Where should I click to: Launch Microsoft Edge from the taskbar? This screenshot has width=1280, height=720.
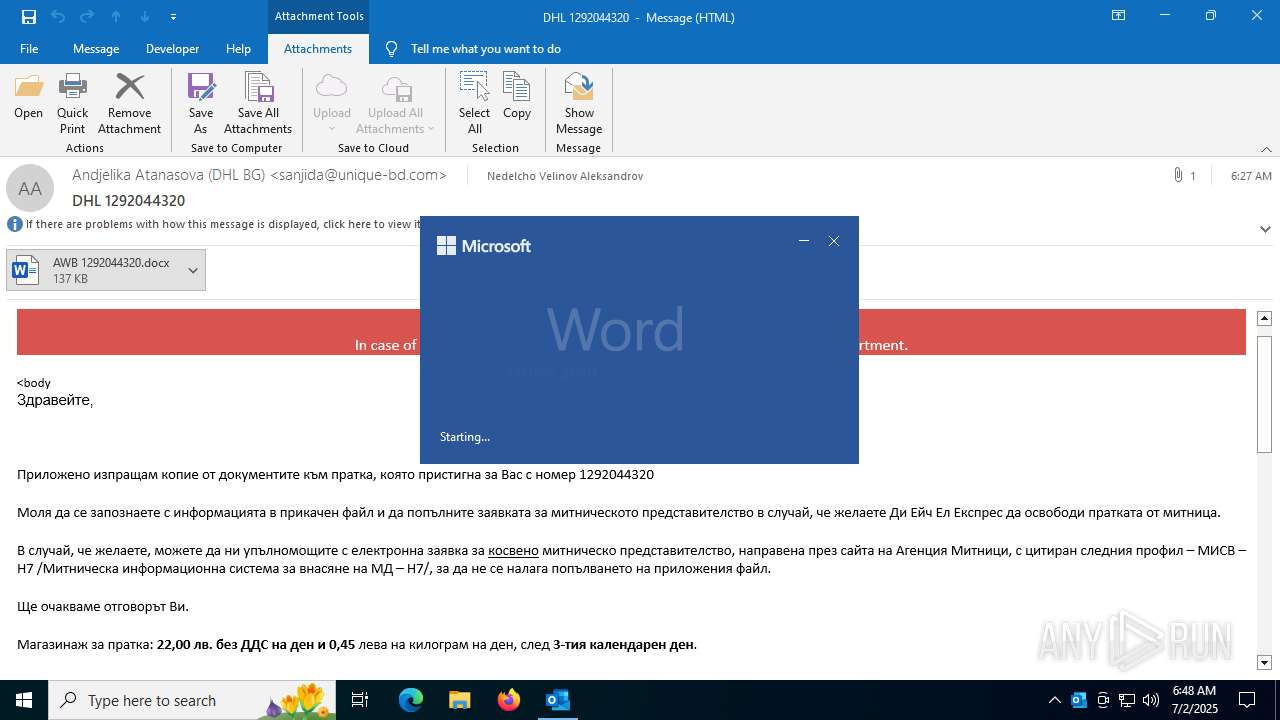411,700
